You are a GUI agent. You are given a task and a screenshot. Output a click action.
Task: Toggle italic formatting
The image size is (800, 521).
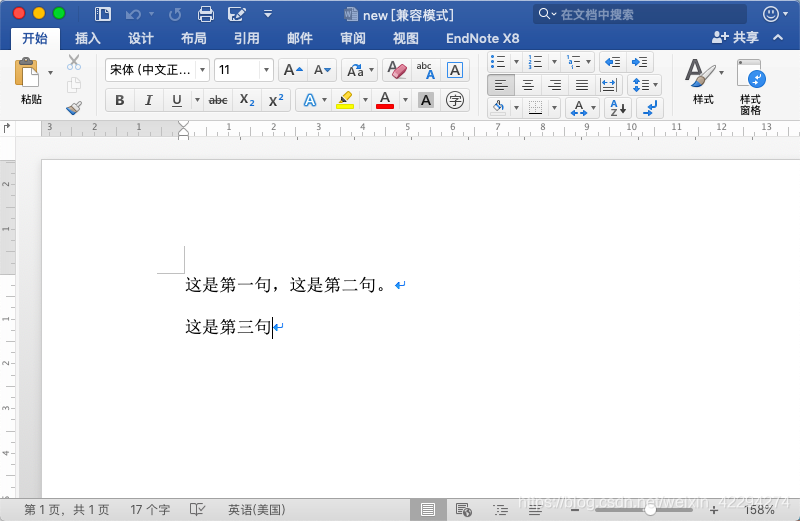coord(148,101)
